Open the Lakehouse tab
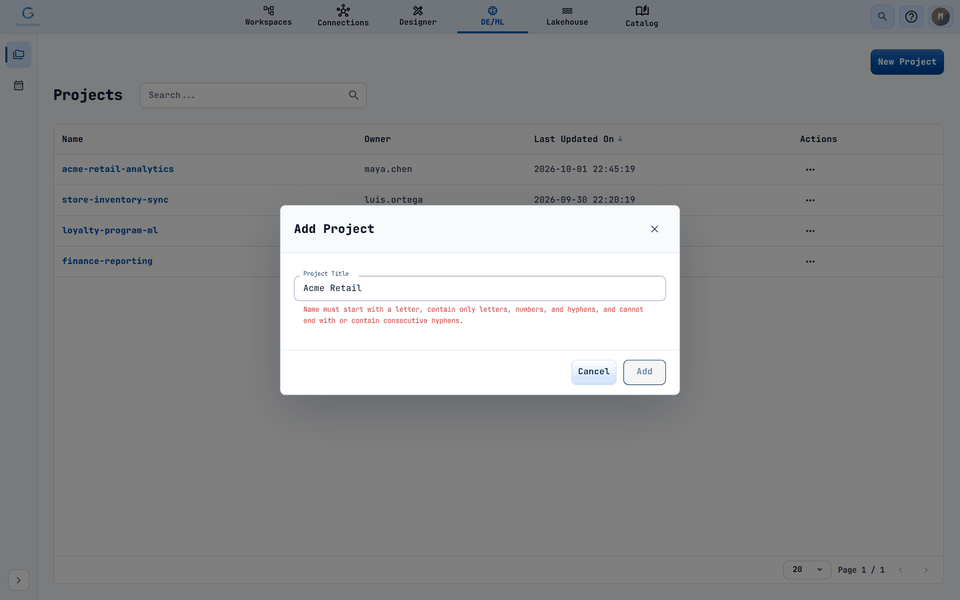Viewport: 960px width, 600px height. tap(567, 17)
